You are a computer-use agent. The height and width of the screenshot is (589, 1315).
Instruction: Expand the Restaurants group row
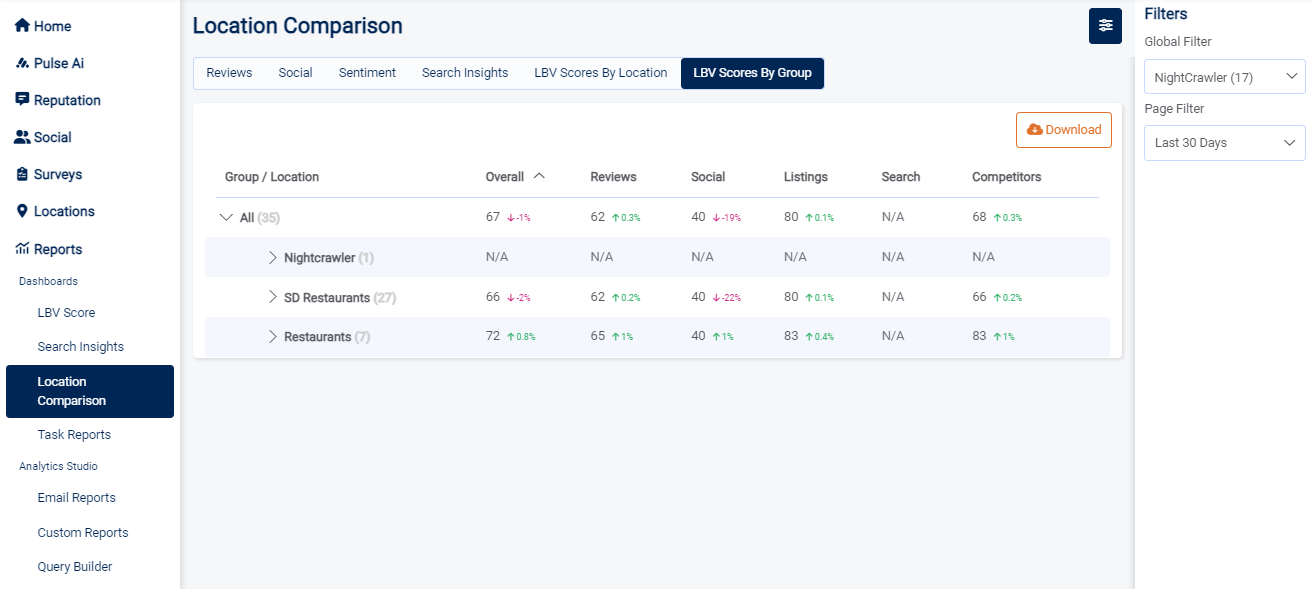click(x=272, y=337)
